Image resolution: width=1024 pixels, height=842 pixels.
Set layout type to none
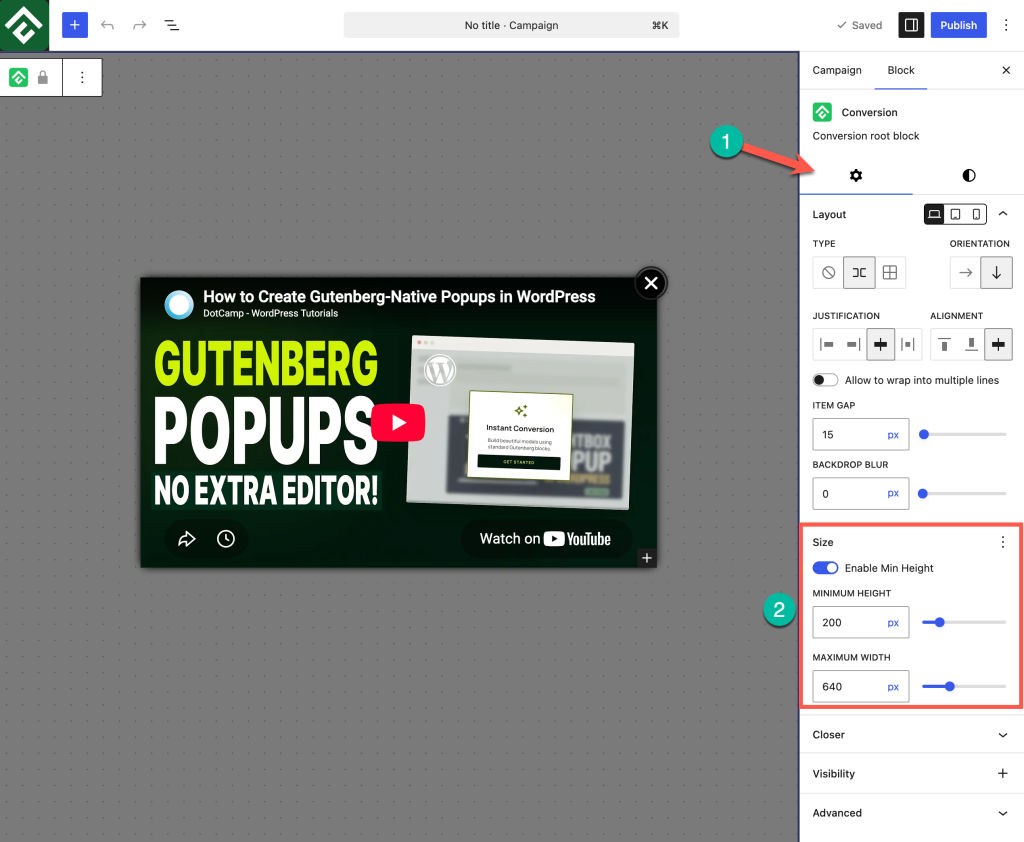point(828,272)
